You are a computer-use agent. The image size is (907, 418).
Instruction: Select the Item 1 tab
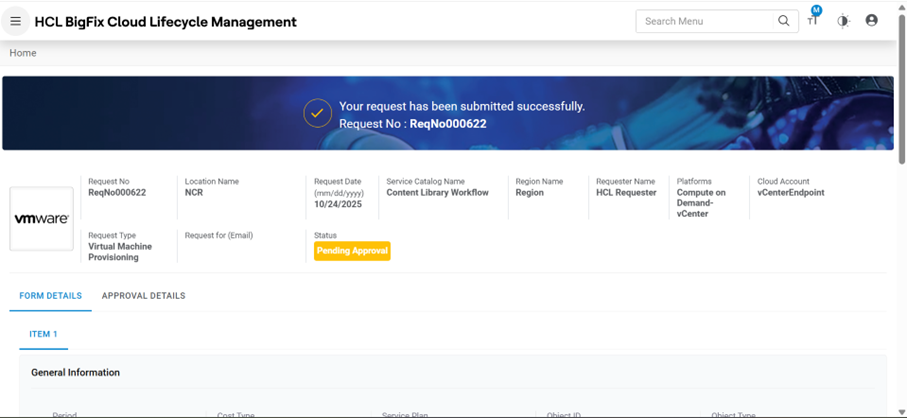point(43,334)
